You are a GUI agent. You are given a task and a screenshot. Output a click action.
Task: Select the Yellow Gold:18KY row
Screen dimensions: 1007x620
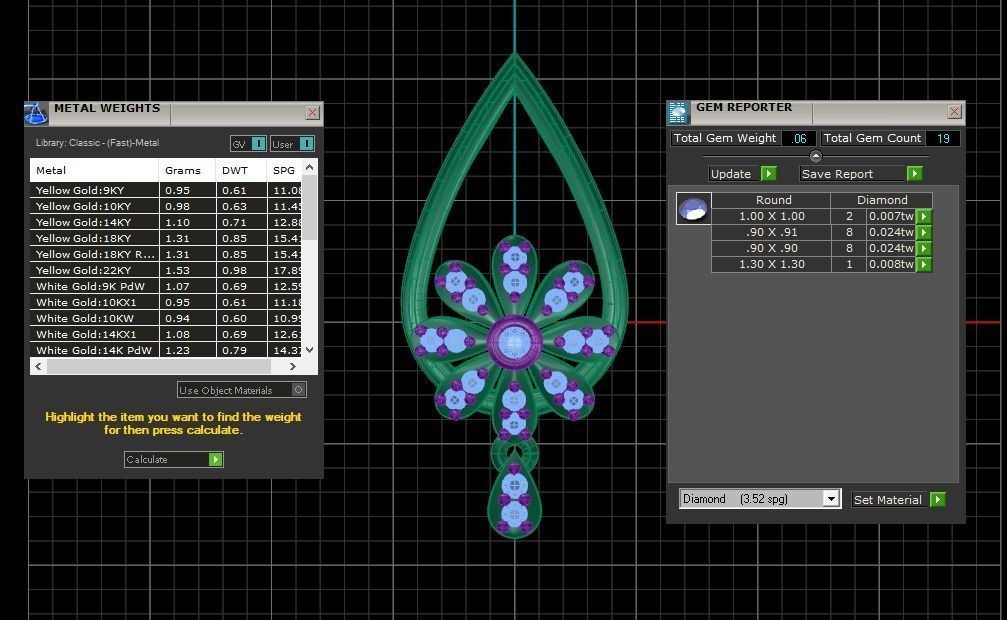[166, 238]
